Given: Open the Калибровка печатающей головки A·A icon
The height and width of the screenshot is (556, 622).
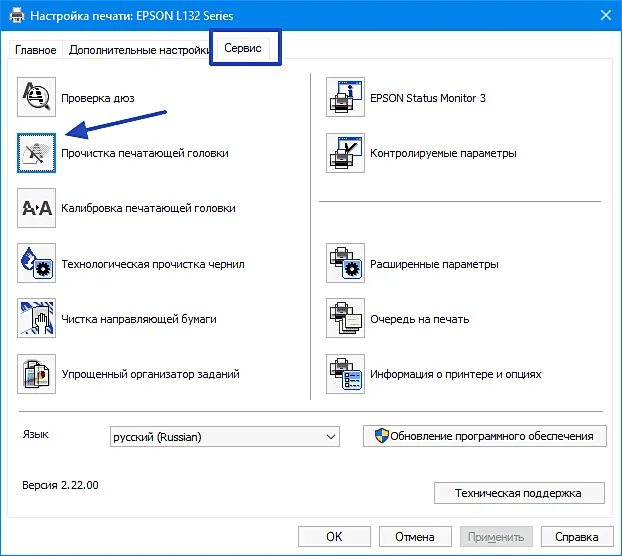Looking at the screenshot, I should click(36, 208).
